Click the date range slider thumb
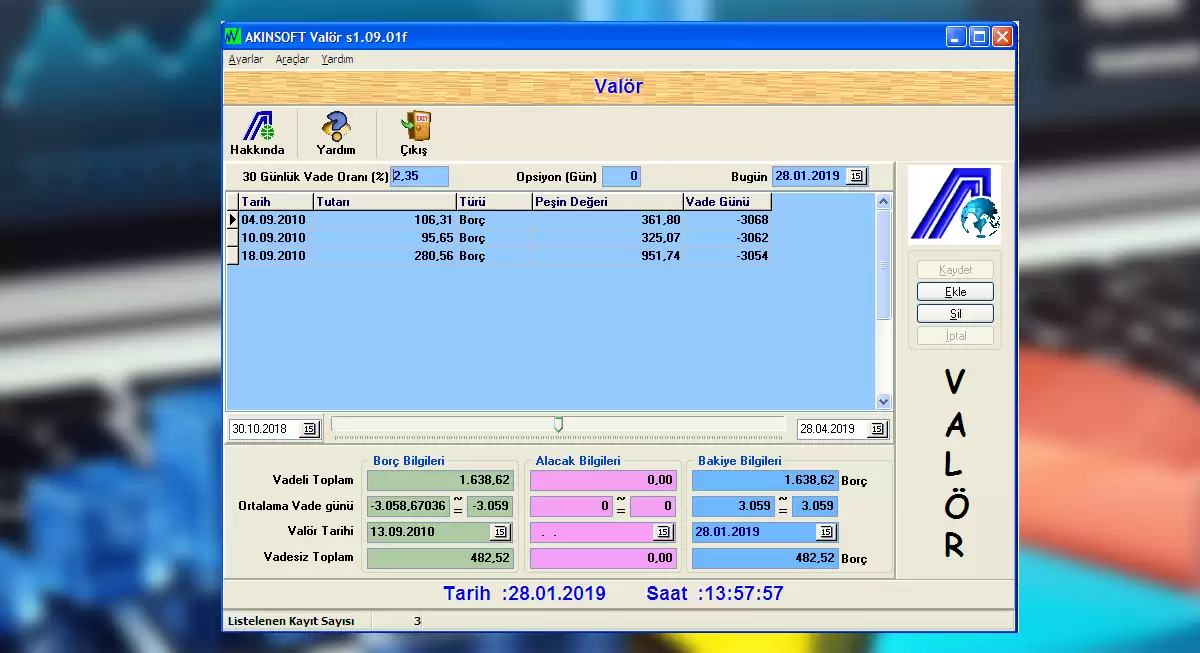1200x653 pixels. [x=558, y=425]
